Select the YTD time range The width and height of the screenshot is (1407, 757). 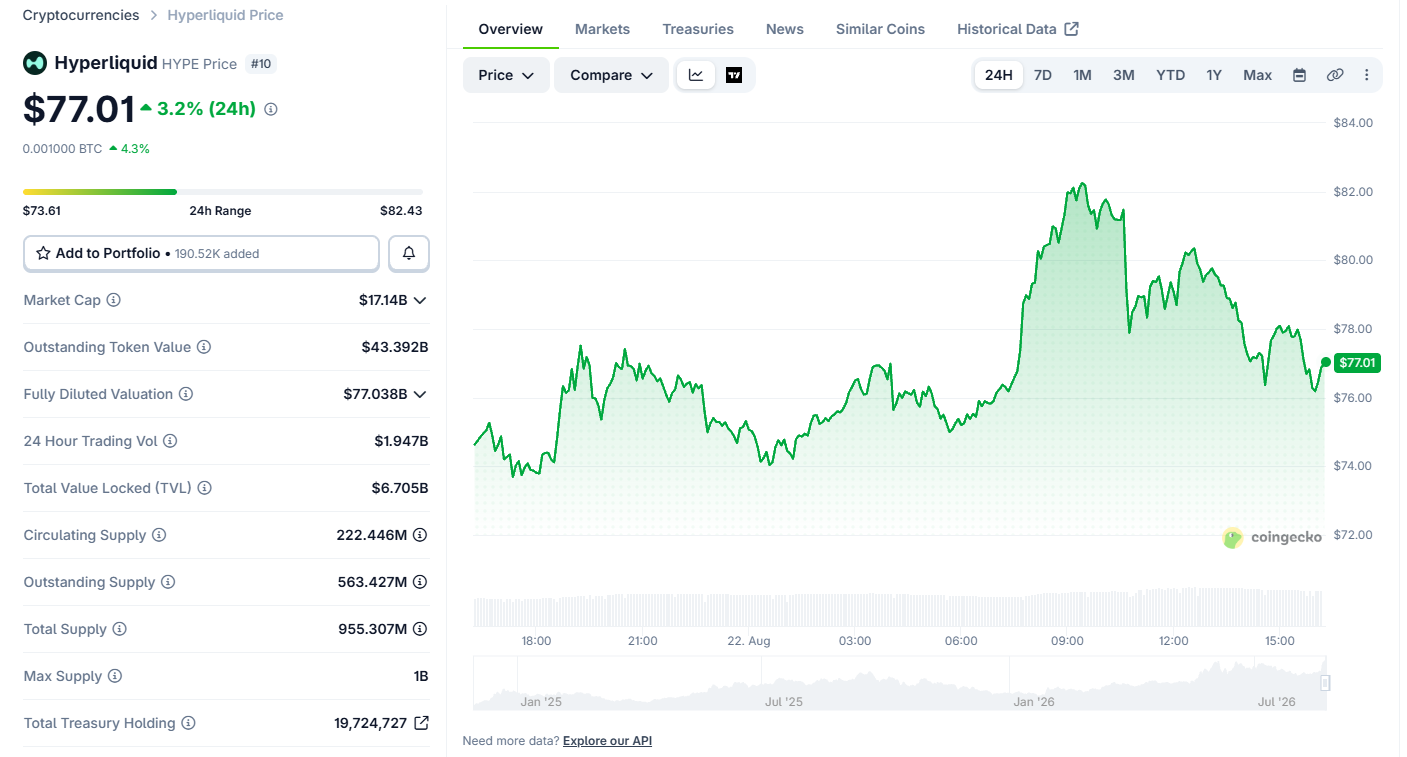tap(1171, 75)
